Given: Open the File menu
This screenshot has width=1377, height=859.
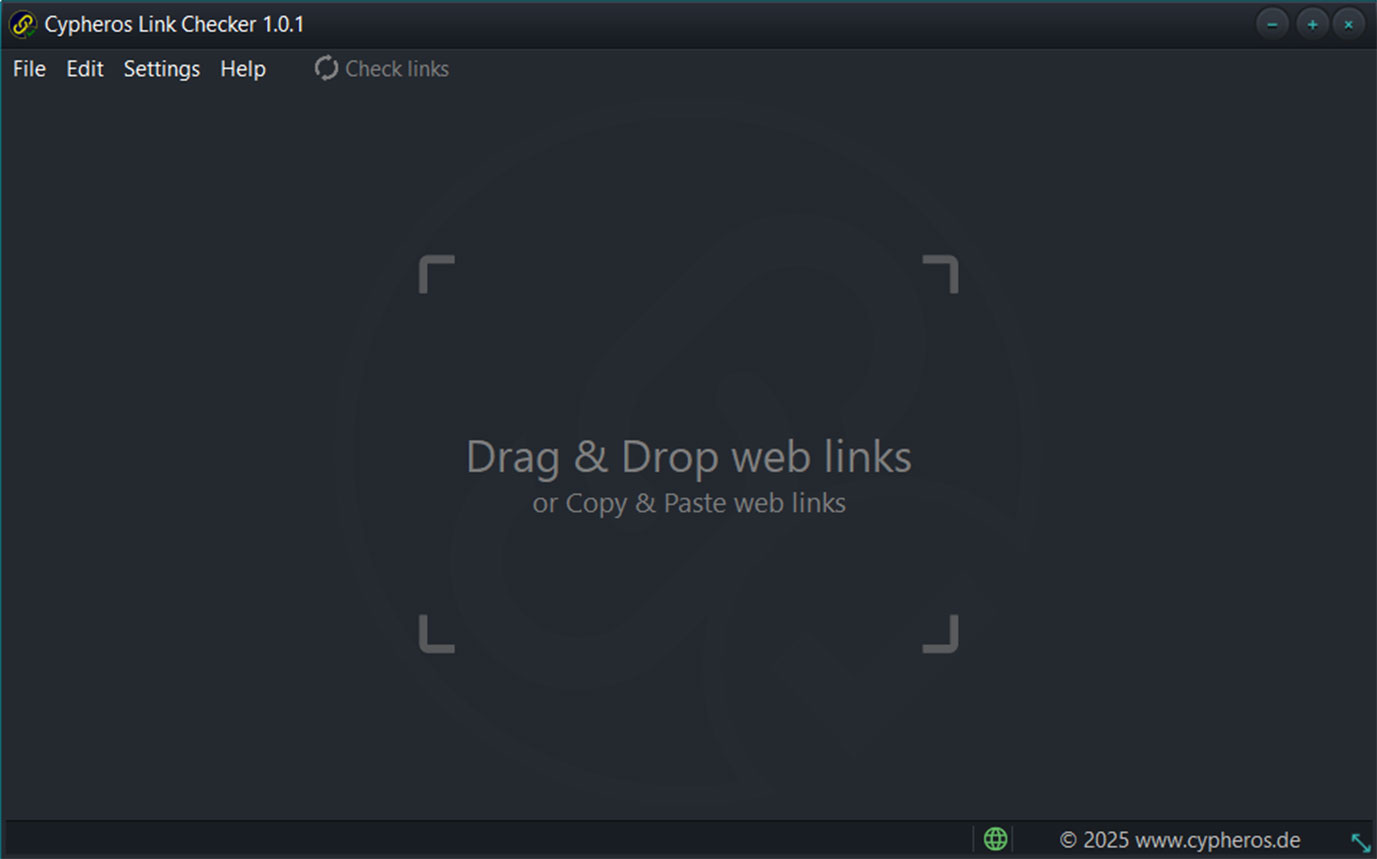Looking at the screenshot, I should point(28,69).
